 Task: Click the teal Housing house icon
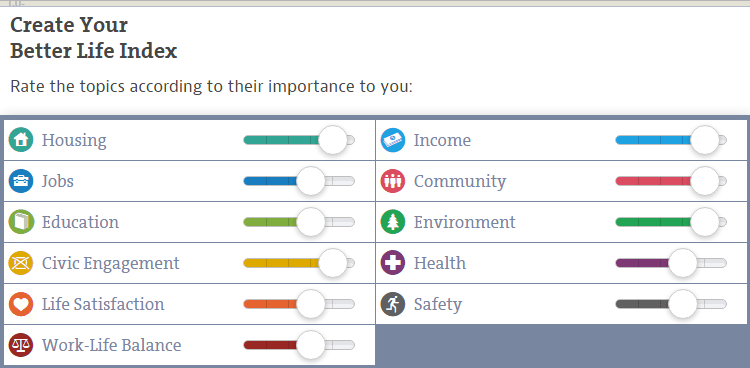pyautogui.click(x=21, y=140)
